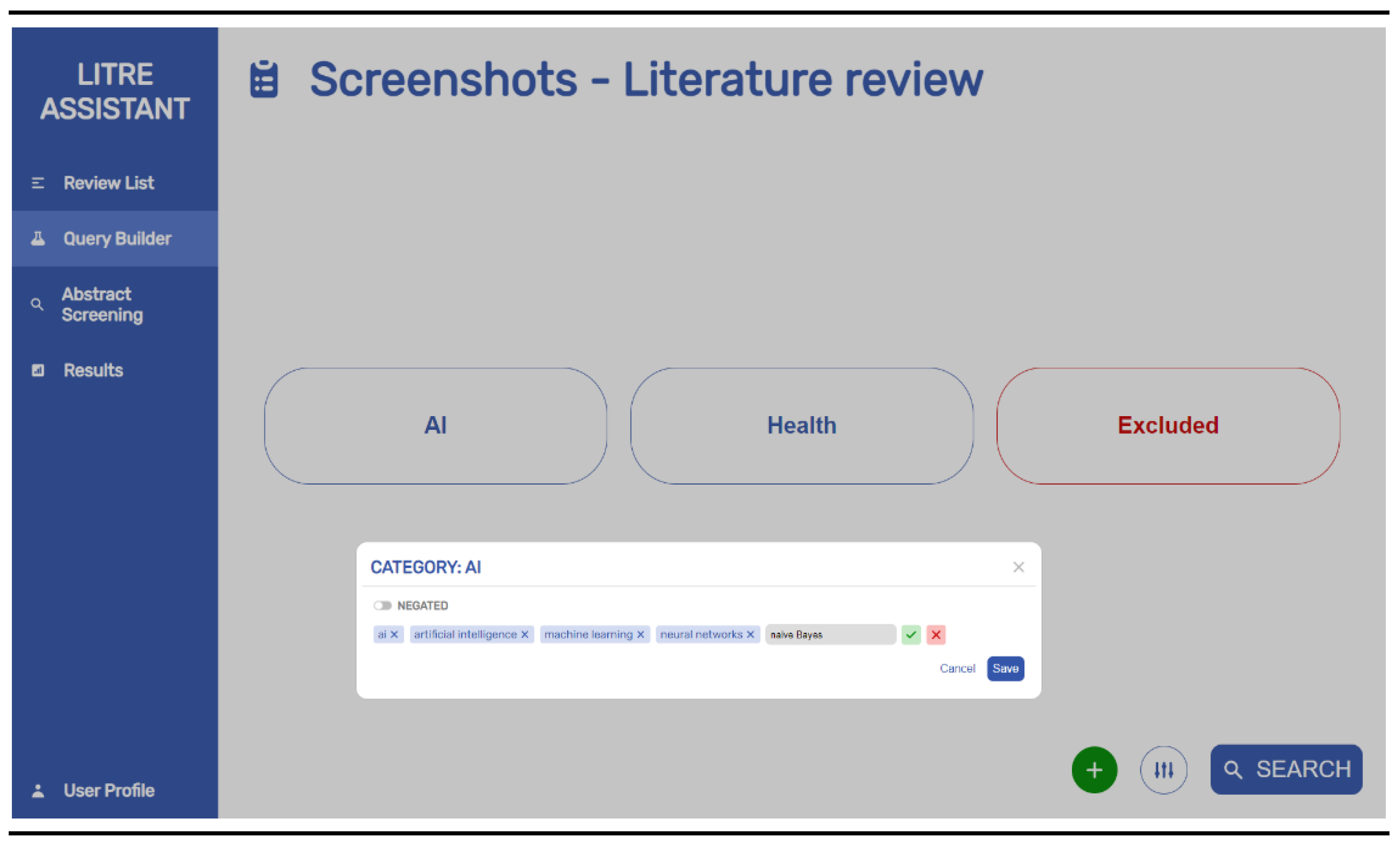Select Query Builder in sidebar
Viewport: 1400px width, 845px height.
117,238
